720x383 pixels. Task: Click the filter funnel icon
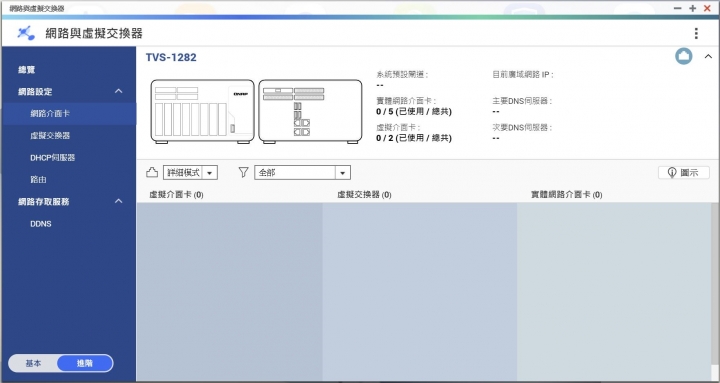243,173
